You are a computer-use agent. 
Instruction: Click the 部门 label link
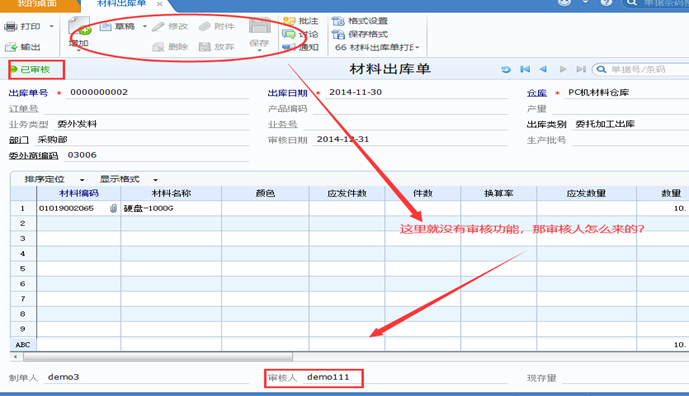(x=18, y=140)
